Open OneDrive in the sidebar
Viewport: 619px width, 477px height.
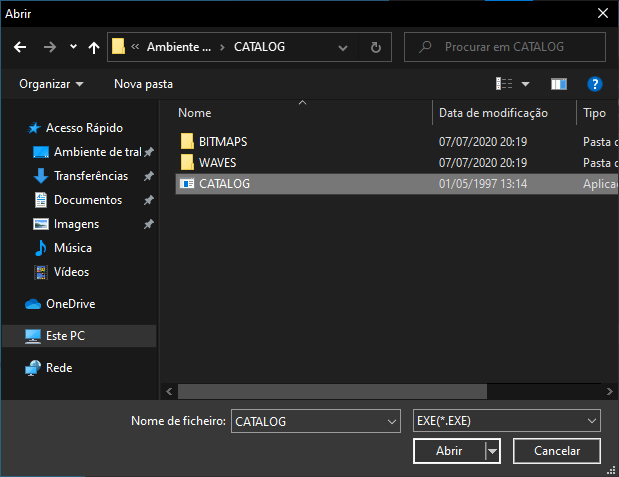pyautogui.click(x=70, y=304)
